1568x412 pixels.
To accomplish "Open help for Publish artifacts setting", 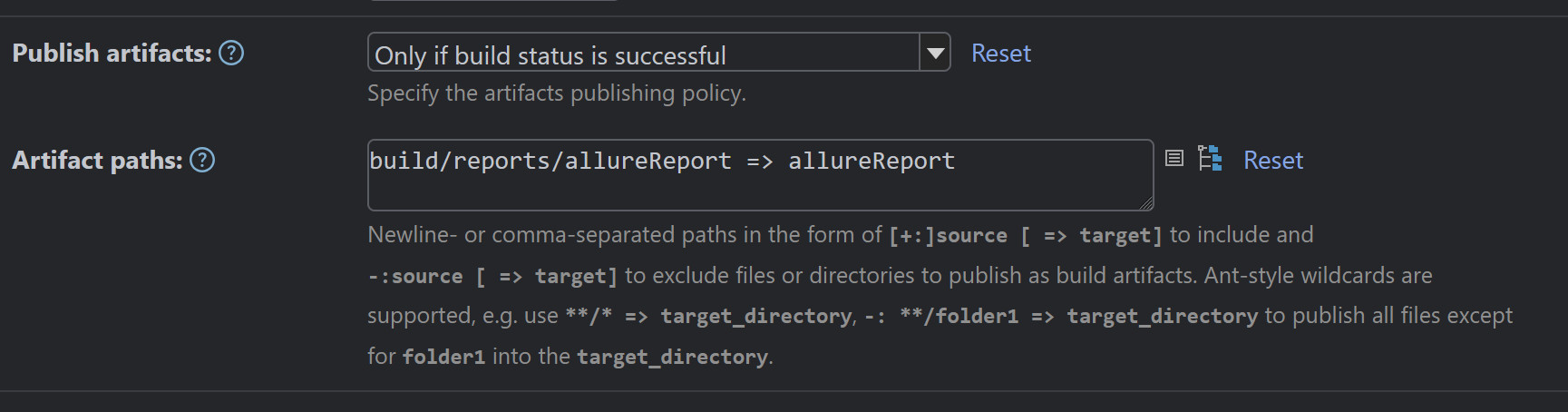I will pos(231,54).
